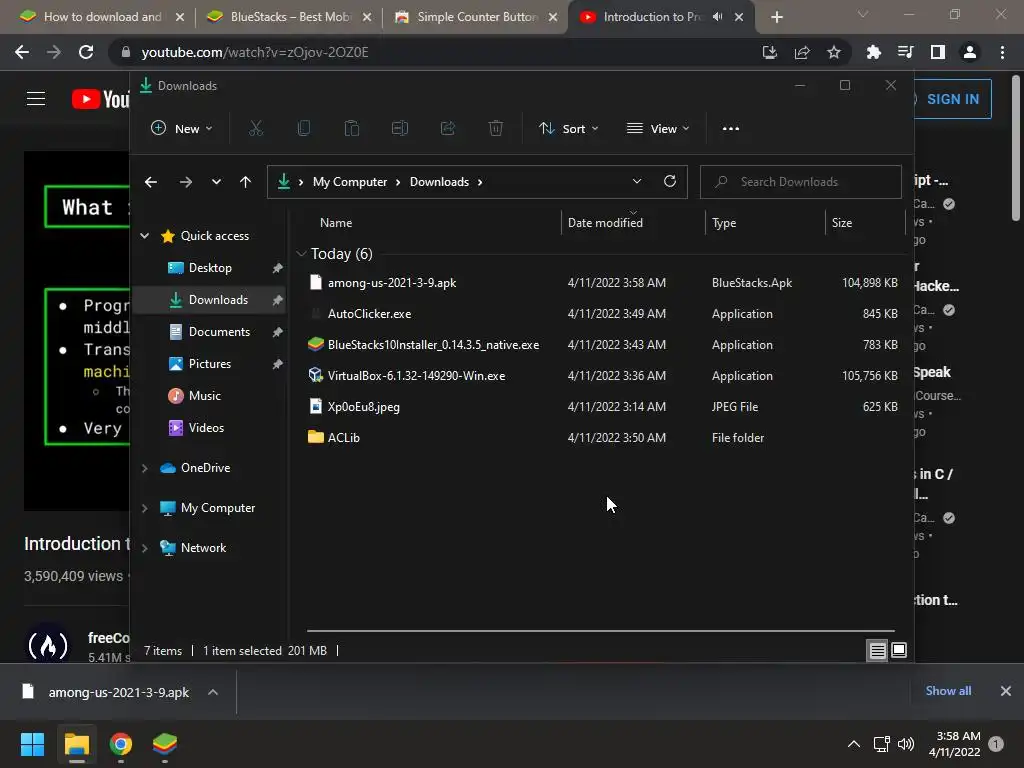Open Chrome media control icon
This screenshot has width=1024, height=768.
click(905, 52)
